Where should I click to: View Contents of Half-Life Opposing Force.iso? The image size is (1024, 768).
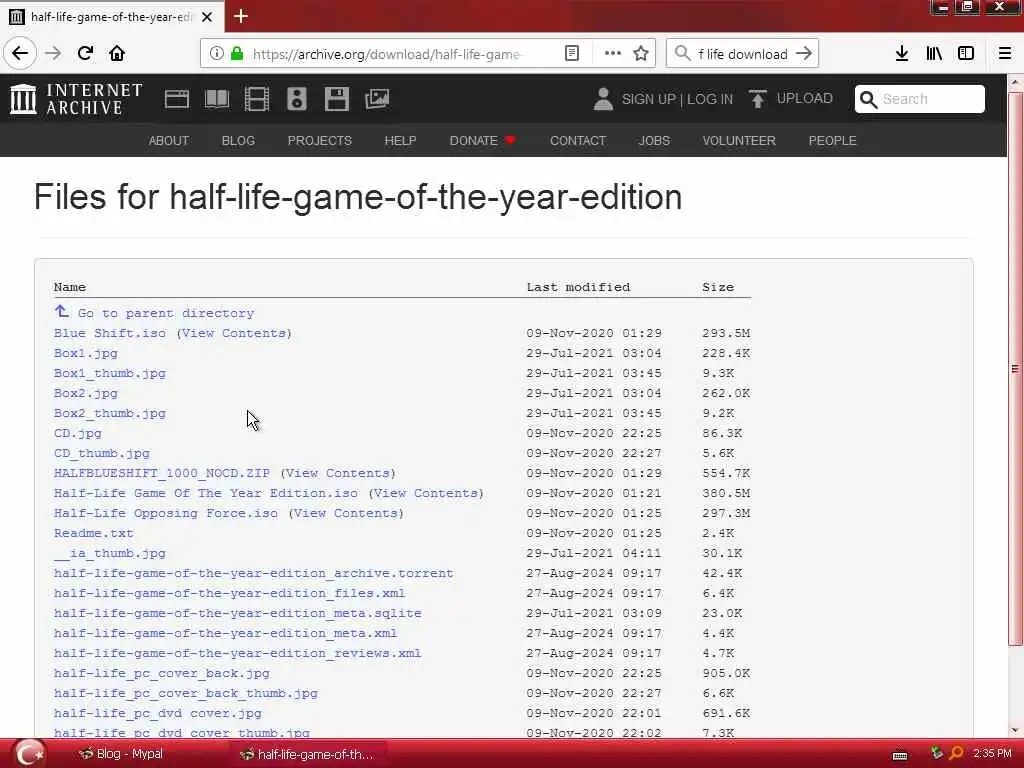345,513
